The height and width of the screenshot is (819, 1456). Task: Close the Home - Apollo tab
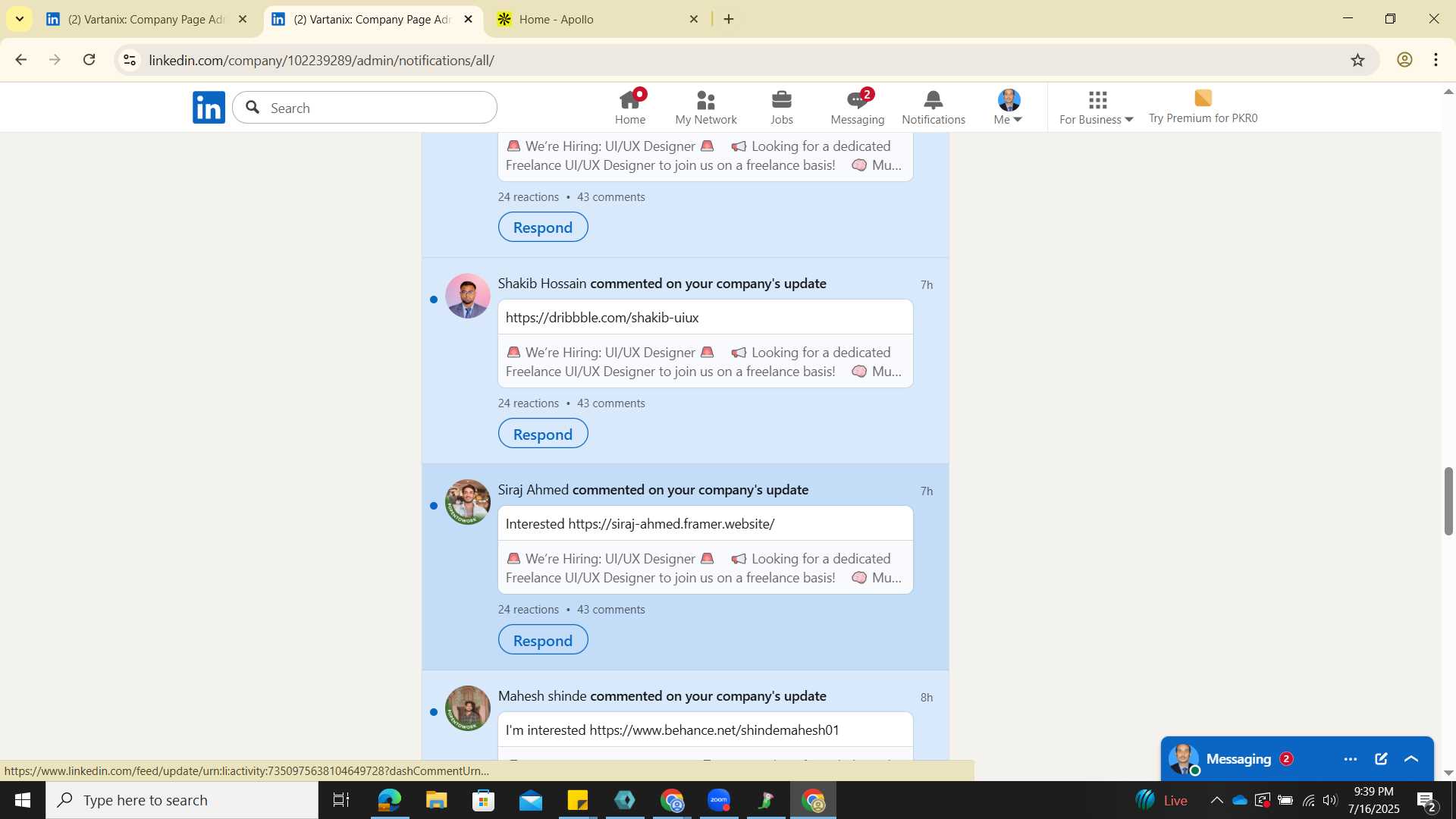tap(693, 19)
